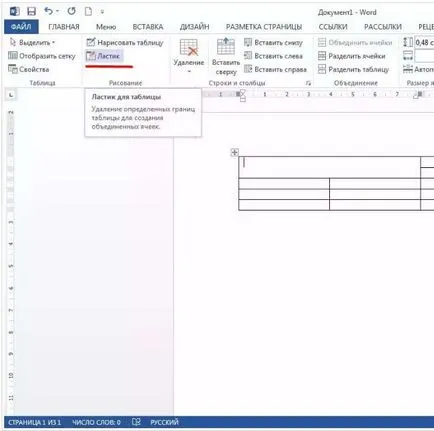Screen dimensions: 434x431
Task: Activate Нарисовать таблицу draw table tool
Action: [x=125, y=43]
